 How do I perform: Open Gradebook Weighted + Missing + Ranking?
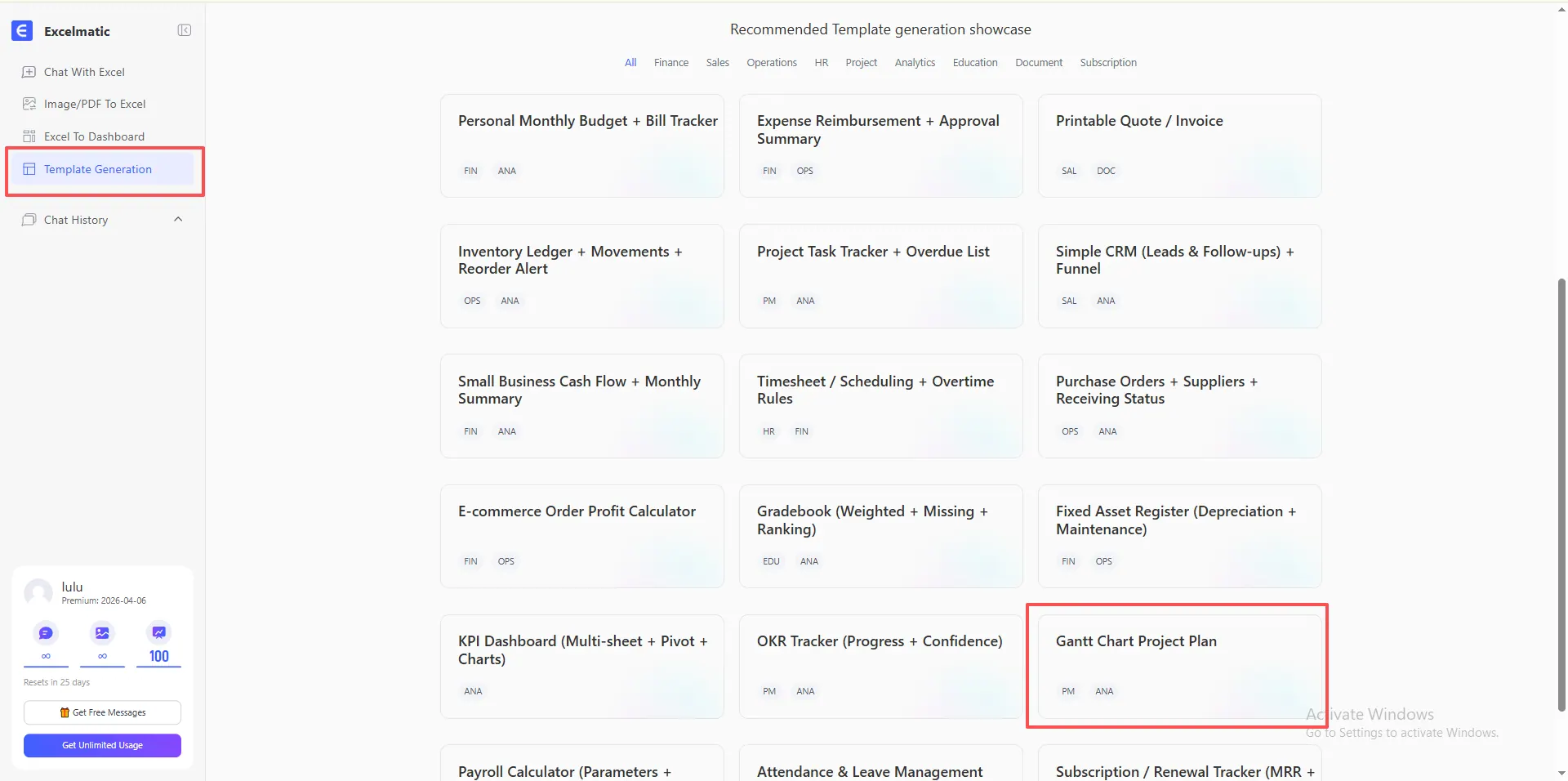(881, 536)
